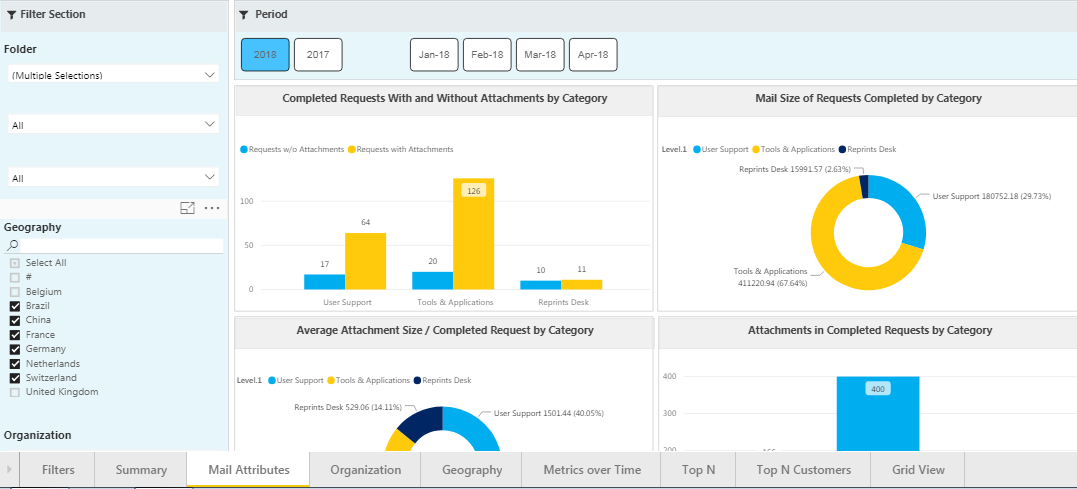
Task: Click inside the Geography search field
Action: [122, 246]
